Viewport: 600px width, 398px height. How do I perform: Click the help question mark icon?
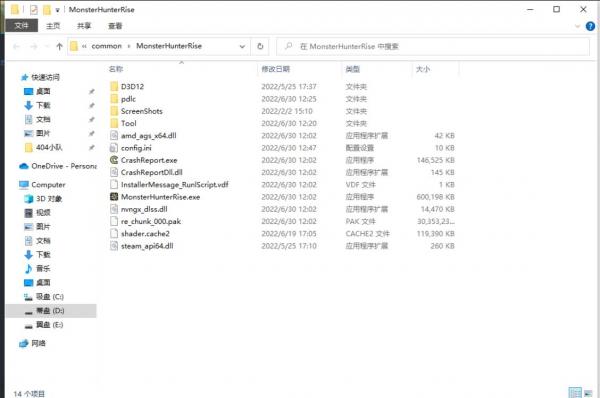pos(590,26)
